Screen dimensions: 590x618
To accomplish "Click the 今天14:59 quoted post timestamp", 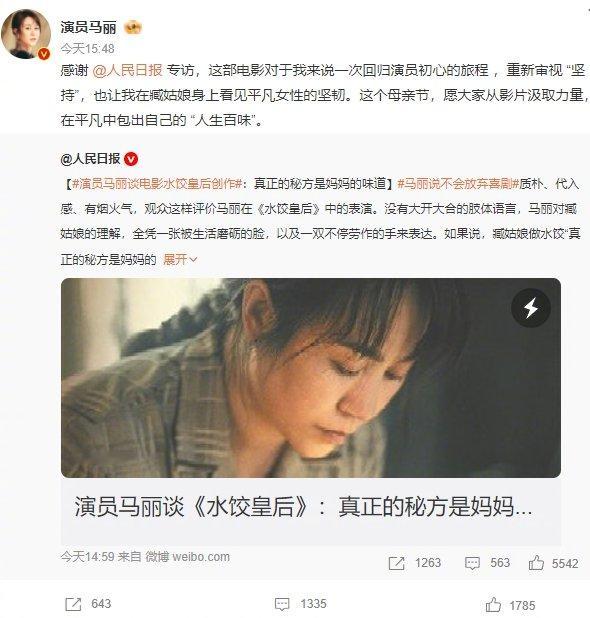I will tap(87, 557).
